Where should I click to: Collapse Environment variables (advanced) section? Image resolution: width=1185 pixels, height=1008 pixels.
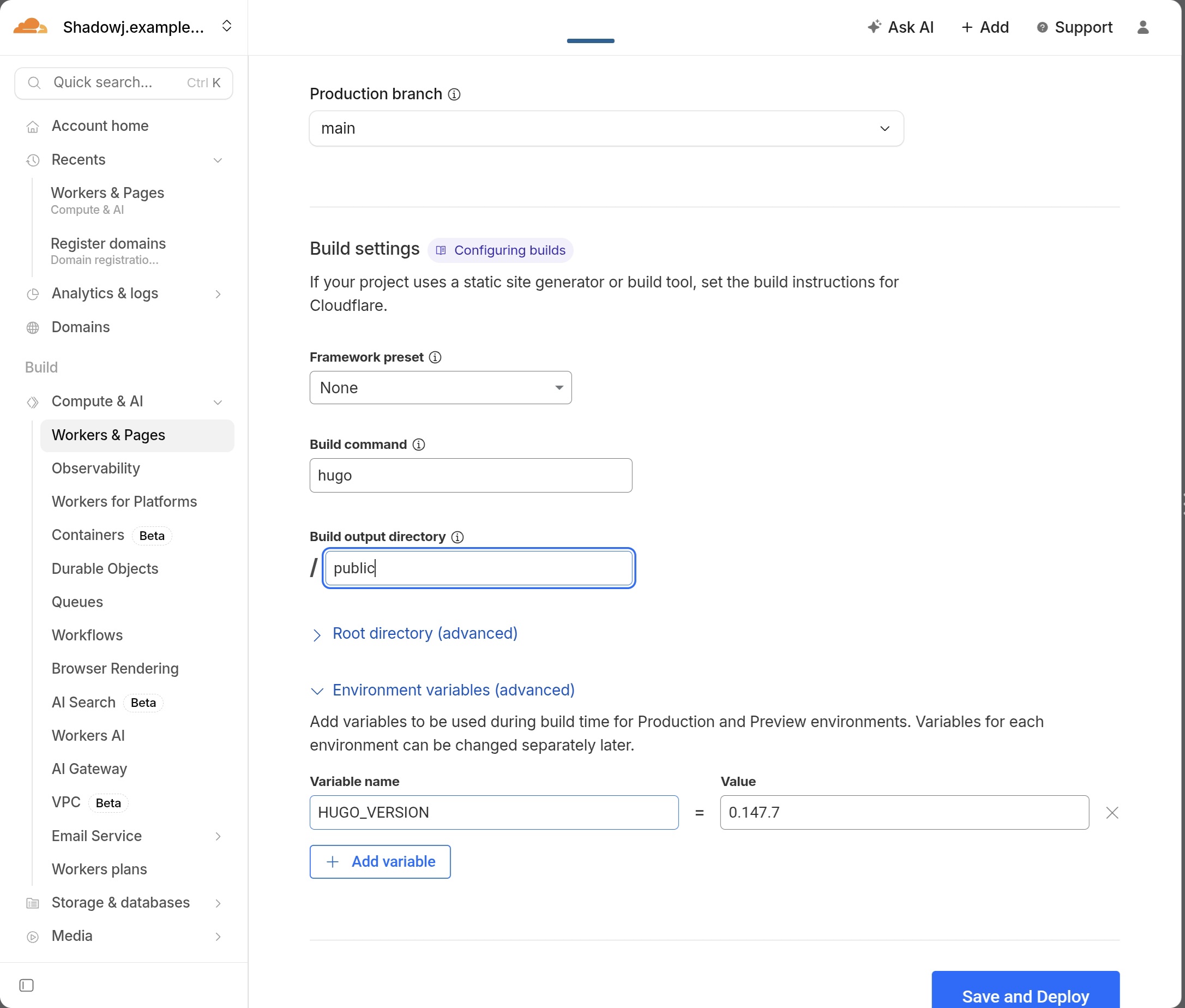pos(453,691)
